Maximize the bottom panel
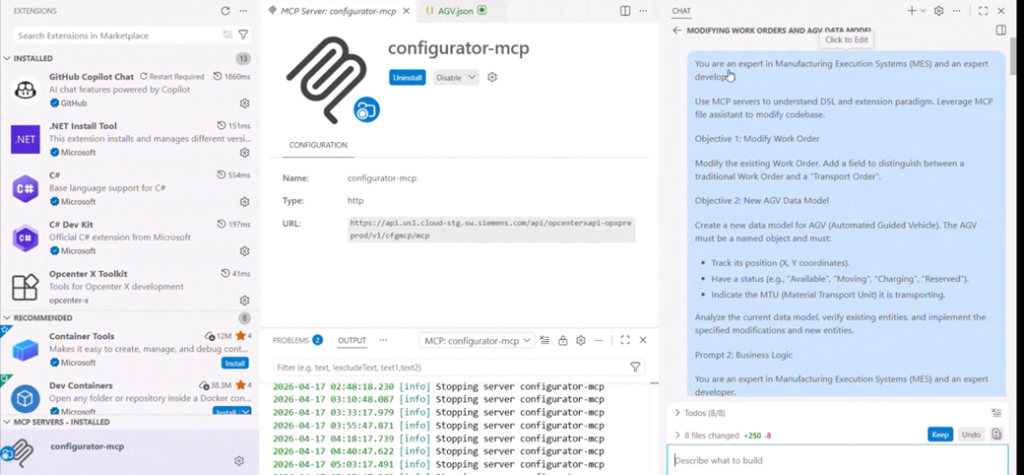This screenshot has height=475, width=1024. (x=625, y=340)
